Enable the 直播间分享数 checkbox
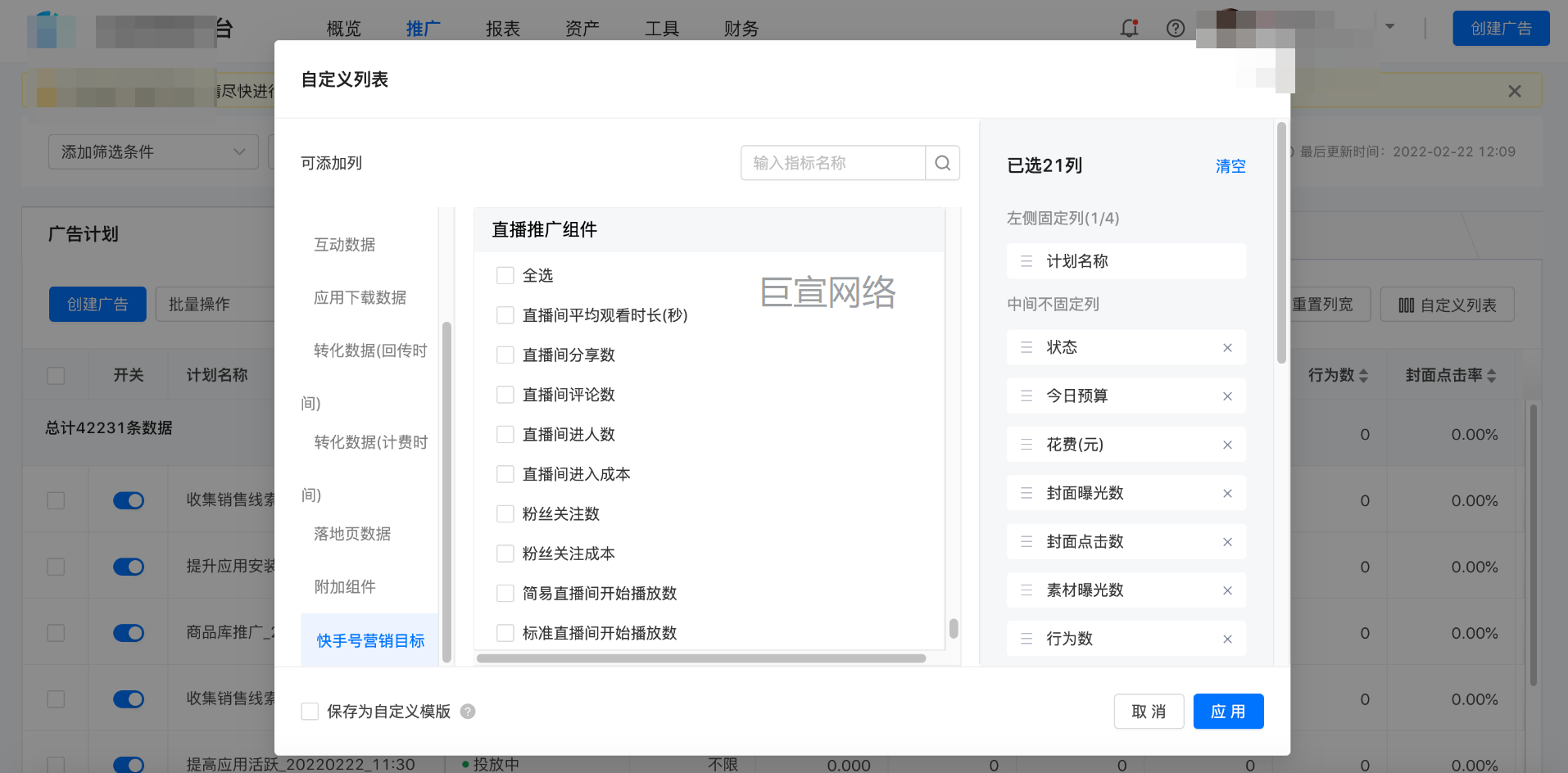This screenshot has height=773, width=1568. 505,355
